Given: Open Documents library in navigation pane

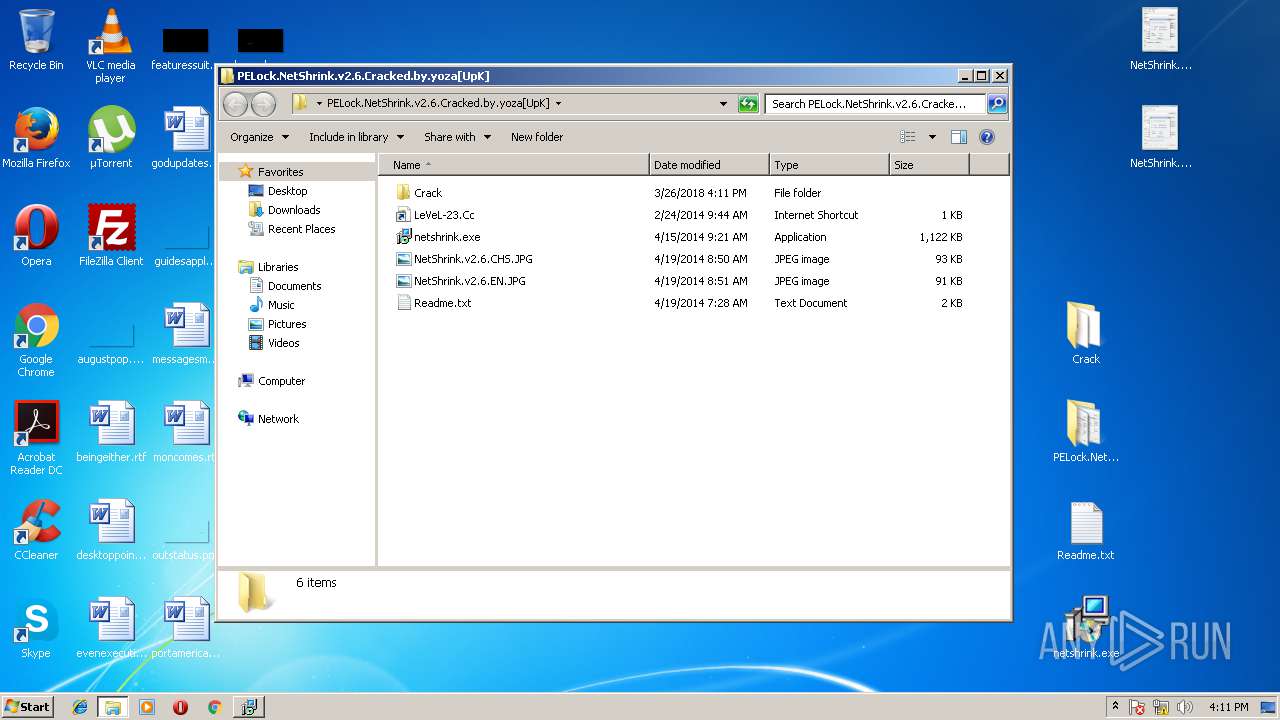Looking at the screenshot, I should 294,286.
